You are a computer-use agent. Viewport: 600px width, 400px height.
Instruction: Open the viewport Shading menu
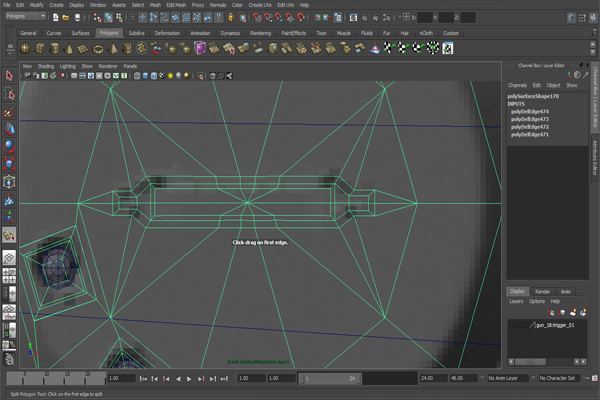pyautogui.click(x=46, y=66)
